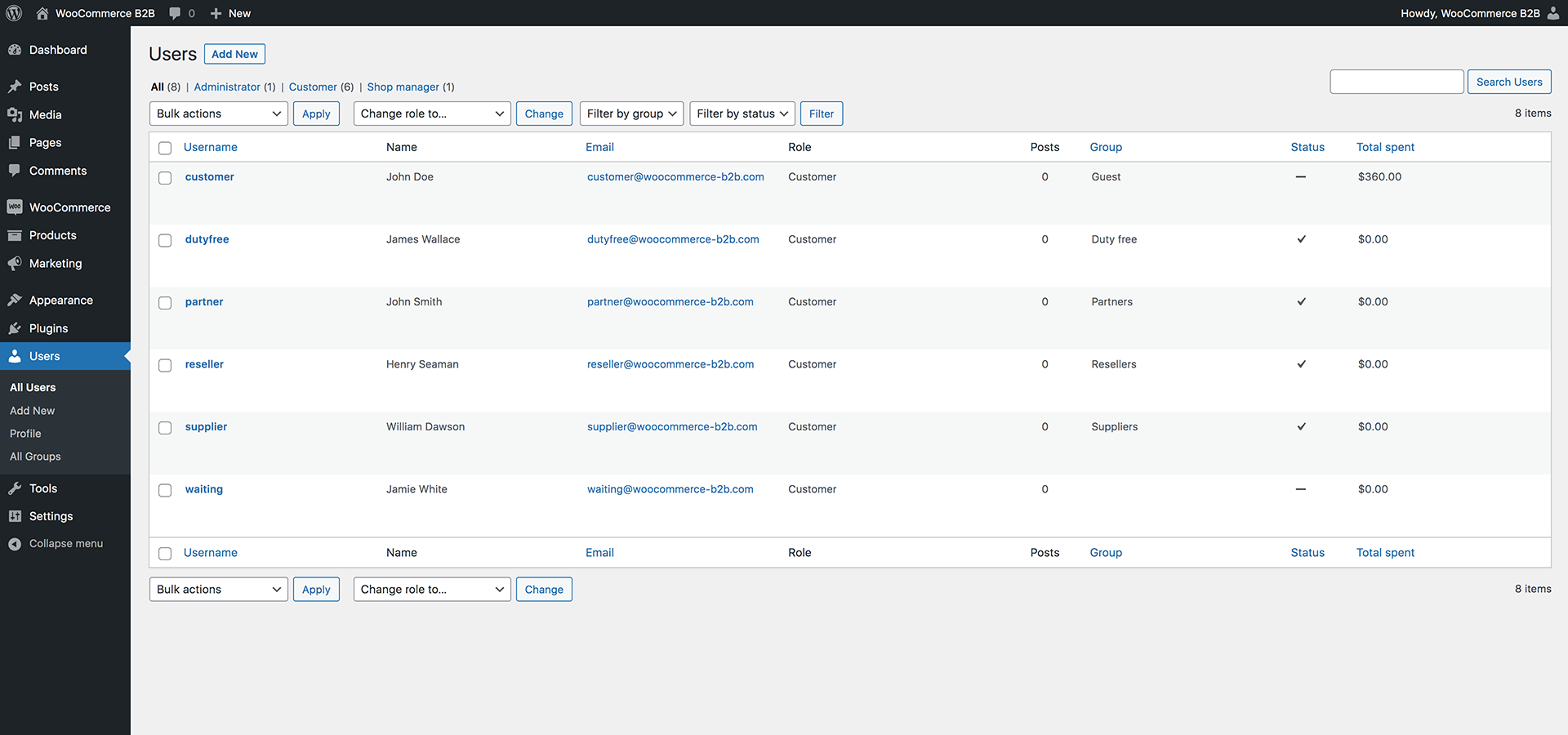This screenshot has width=1568, height=735.
Task: Click the comments bubble icon in admin bar
Action: pos(175,13)
